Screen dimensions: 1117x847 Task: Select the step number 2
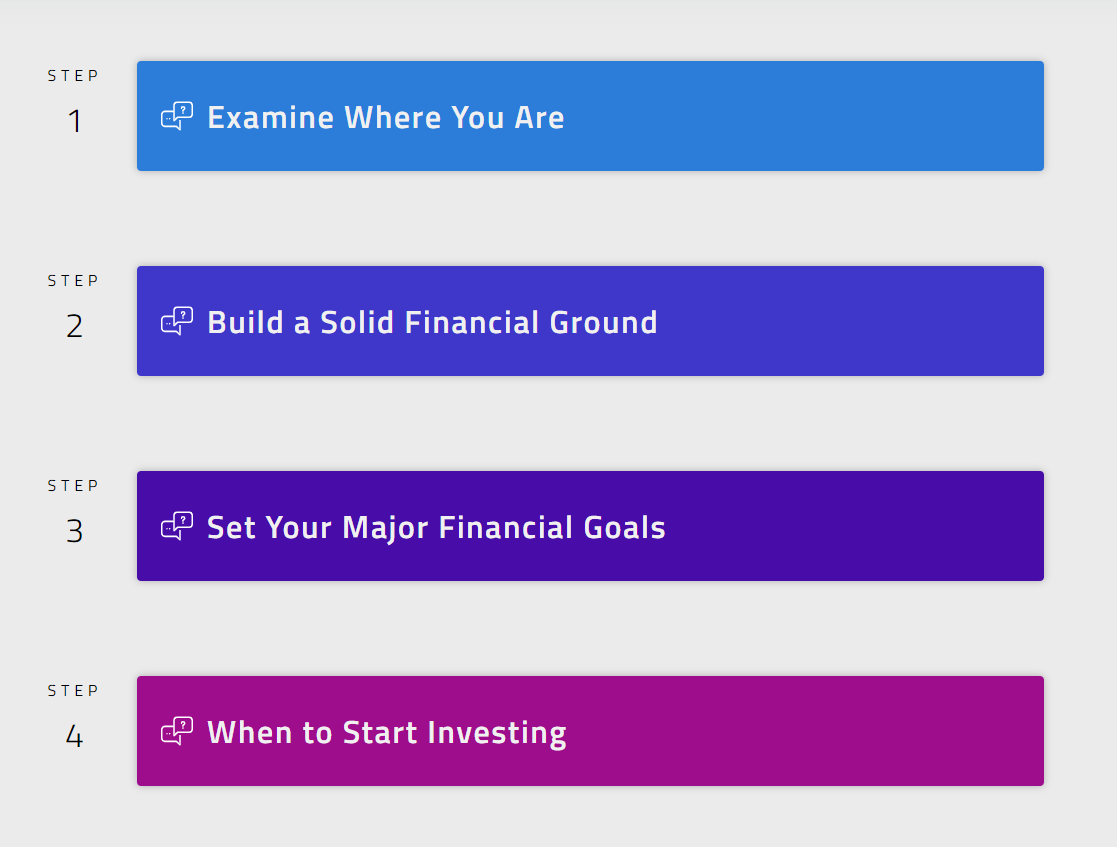74,327
